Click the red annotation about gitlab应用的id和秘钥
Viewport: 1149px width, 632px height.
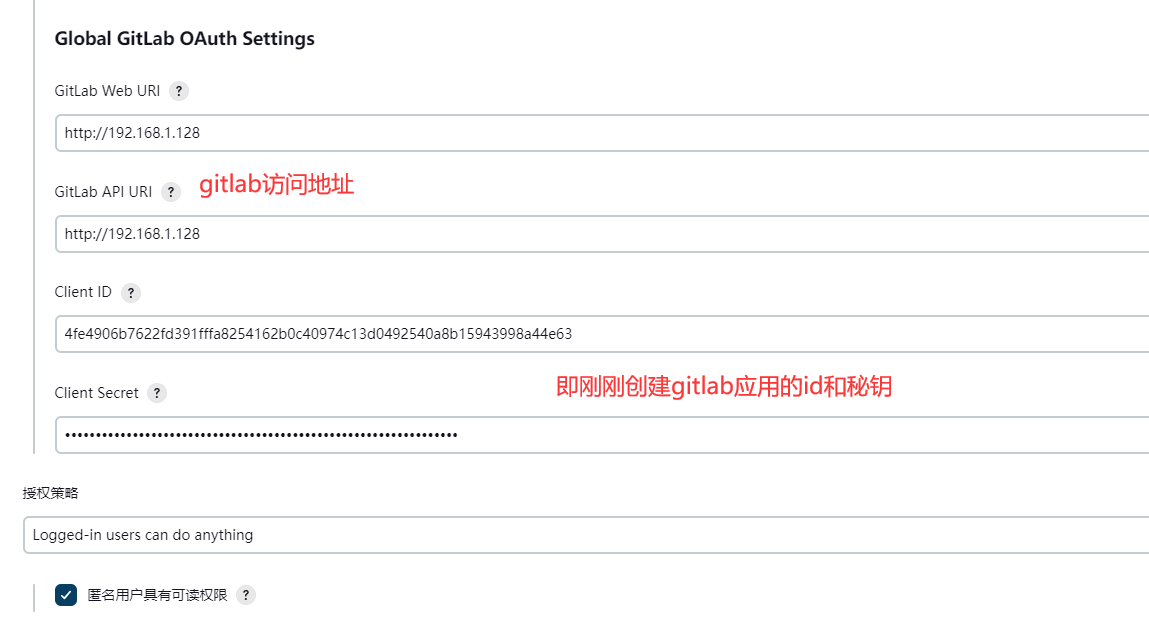pos(724,386)
